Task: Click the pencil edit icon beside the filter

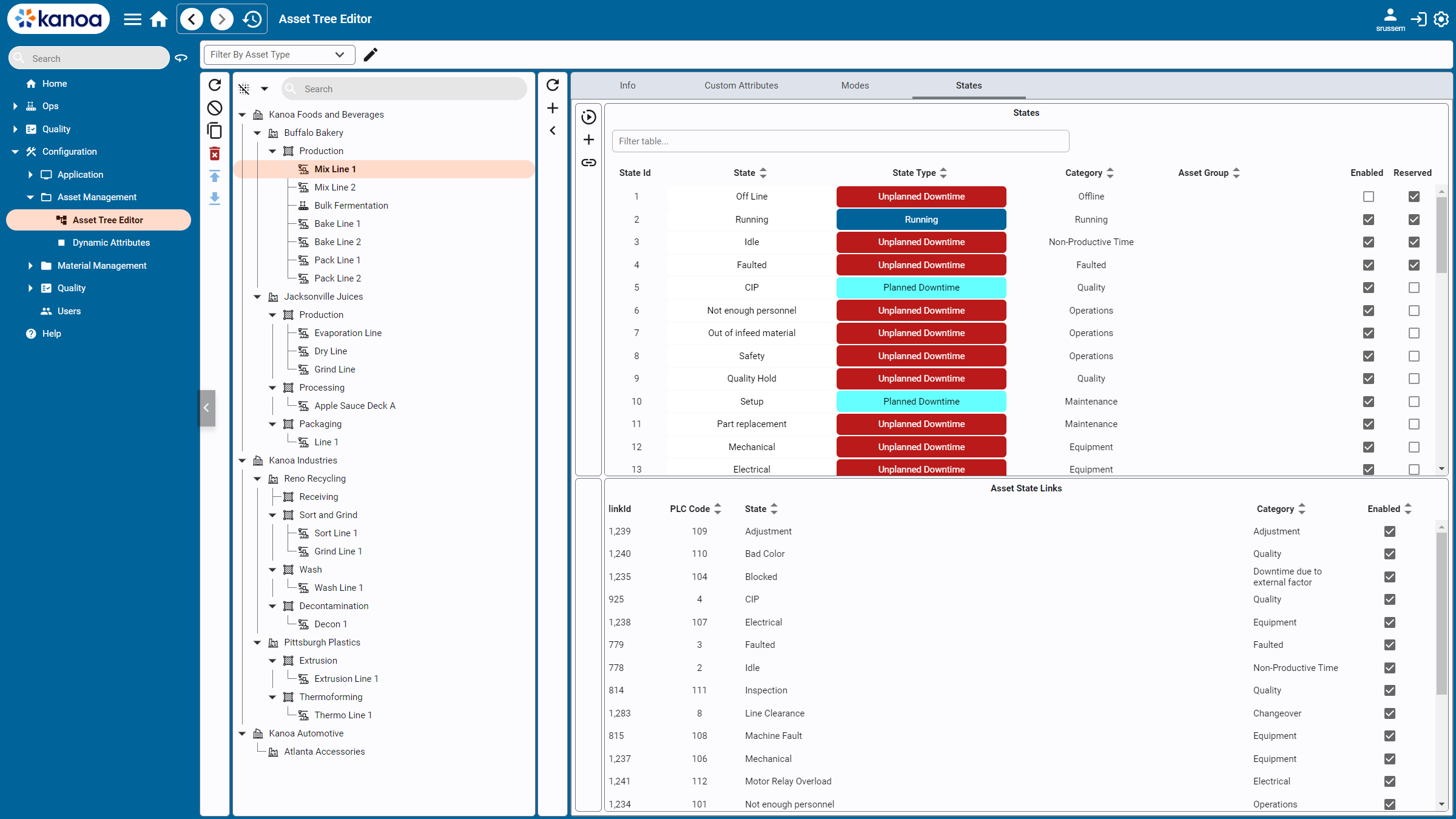Action: point(371,55)
